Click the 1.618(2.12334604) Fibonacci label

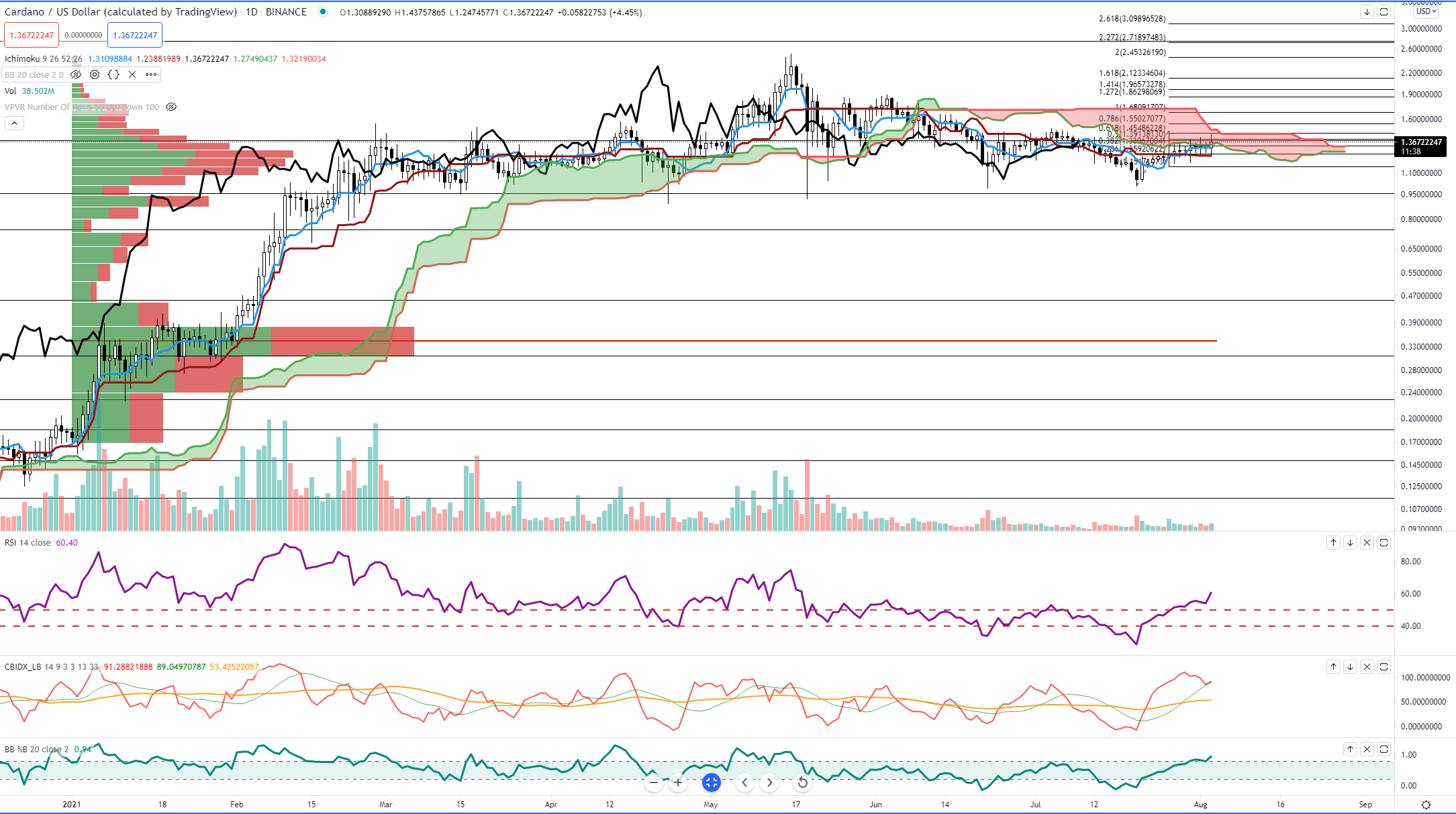tap(1132, 73)
